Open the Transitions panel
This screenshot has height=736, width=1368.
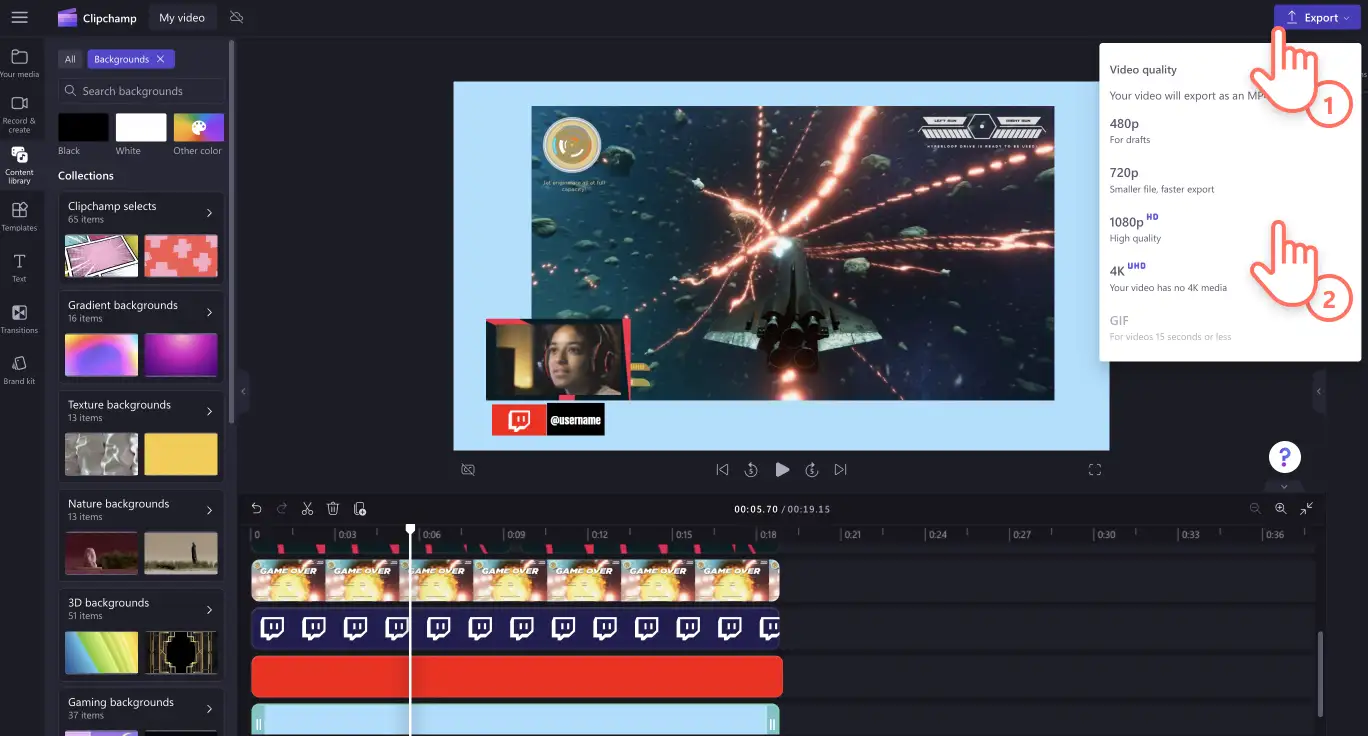tap(19, 318)
